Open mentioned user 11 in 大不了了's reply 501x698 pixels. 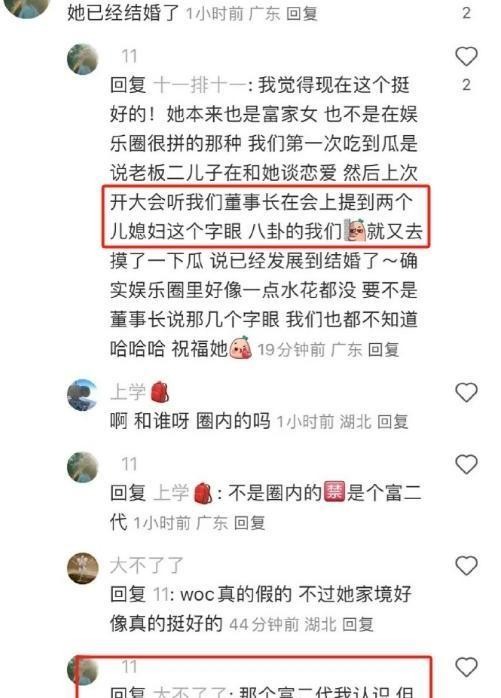(160, 595)
